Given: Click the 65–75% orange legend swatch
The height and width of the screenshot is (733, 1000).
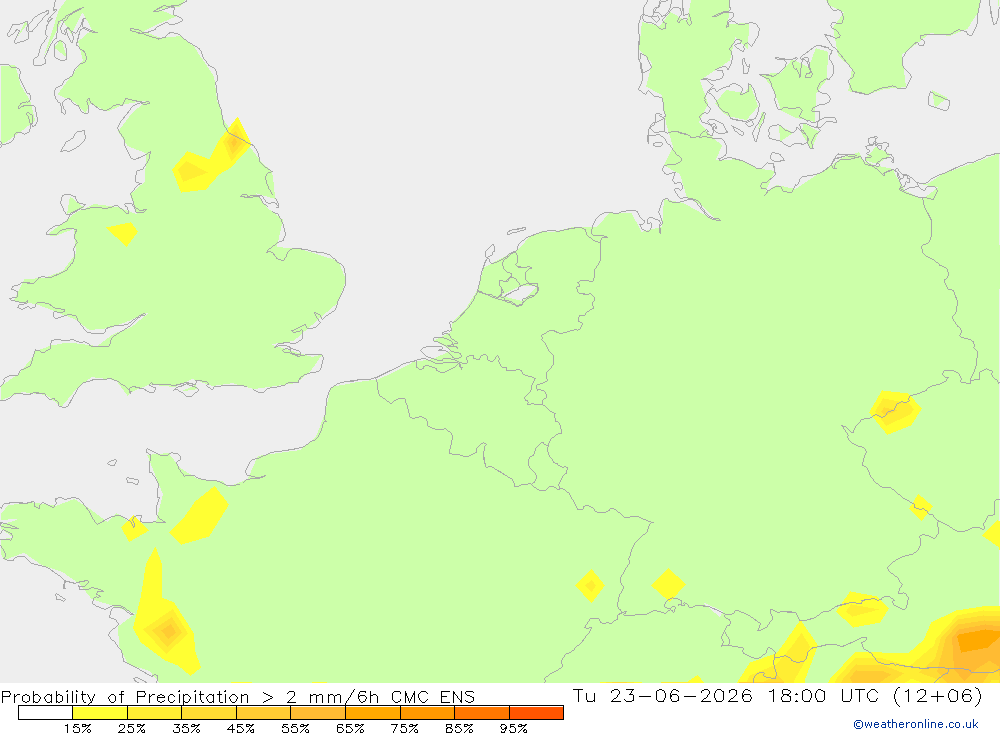Looking at the screenshot, I should click(x=373, y=713).
